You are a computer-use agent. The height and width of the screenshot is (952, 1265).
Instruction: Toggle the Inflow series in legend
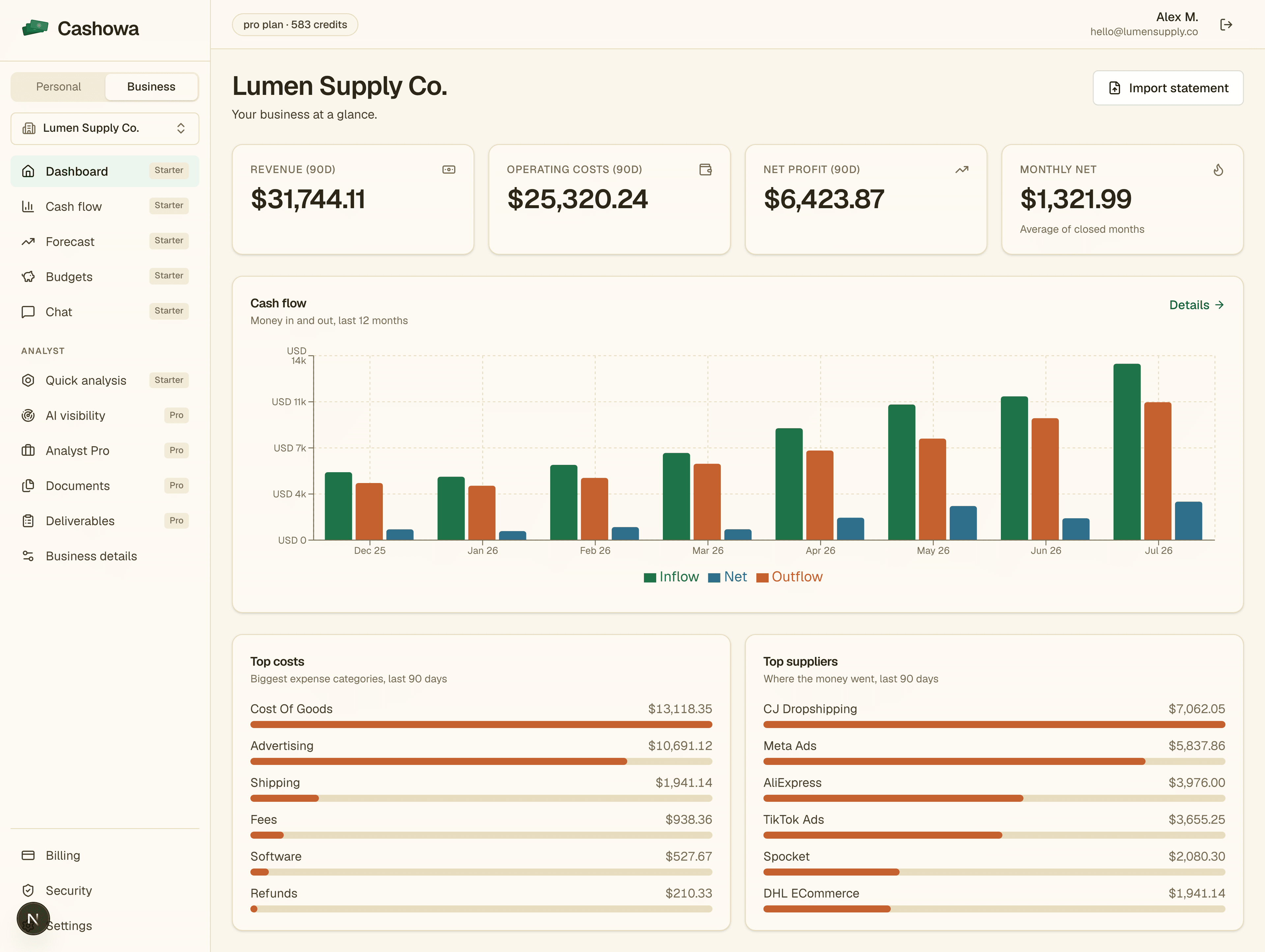point(671,576)
